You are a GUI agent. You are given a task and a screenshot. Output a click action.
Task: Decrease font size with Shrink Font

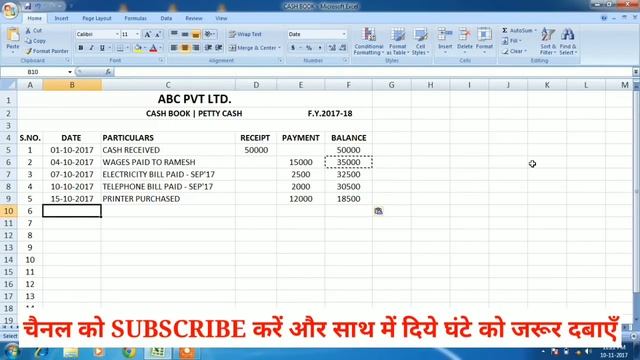pos(158,35)
